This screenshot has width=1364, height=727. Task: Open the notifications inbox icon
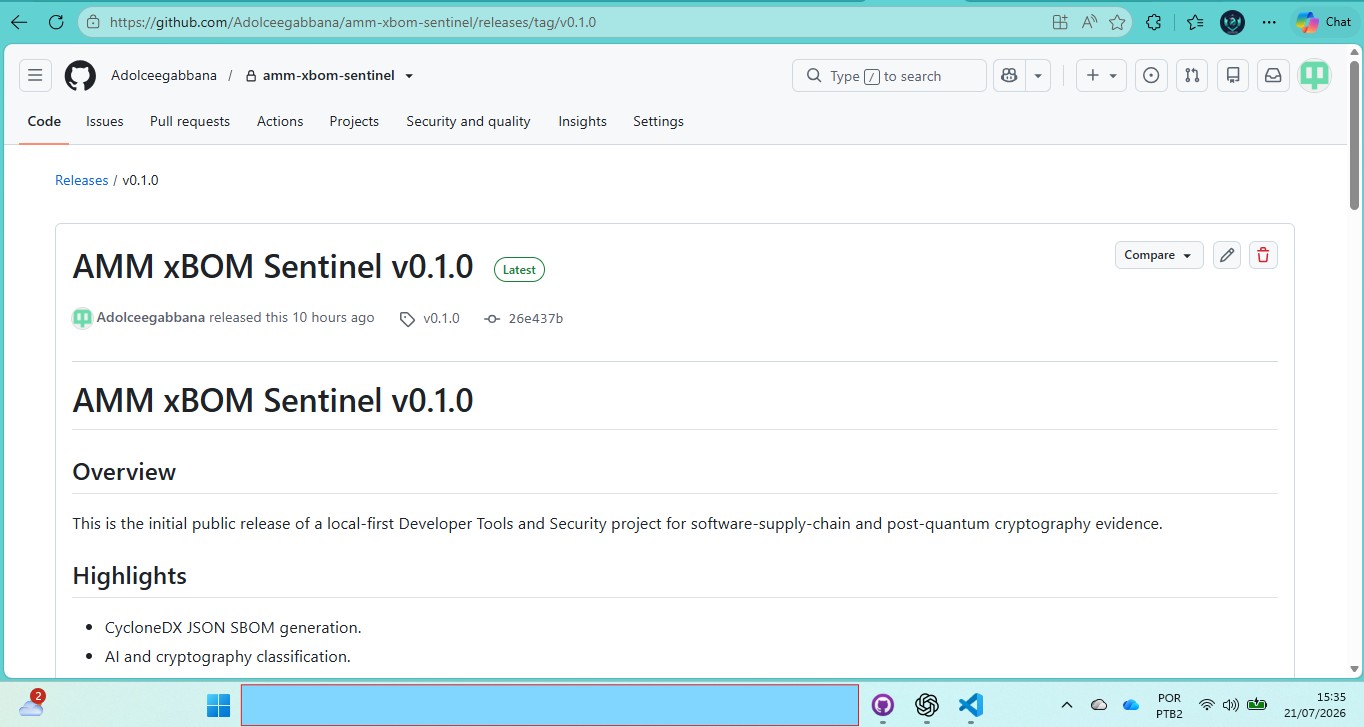[1273, 76]
